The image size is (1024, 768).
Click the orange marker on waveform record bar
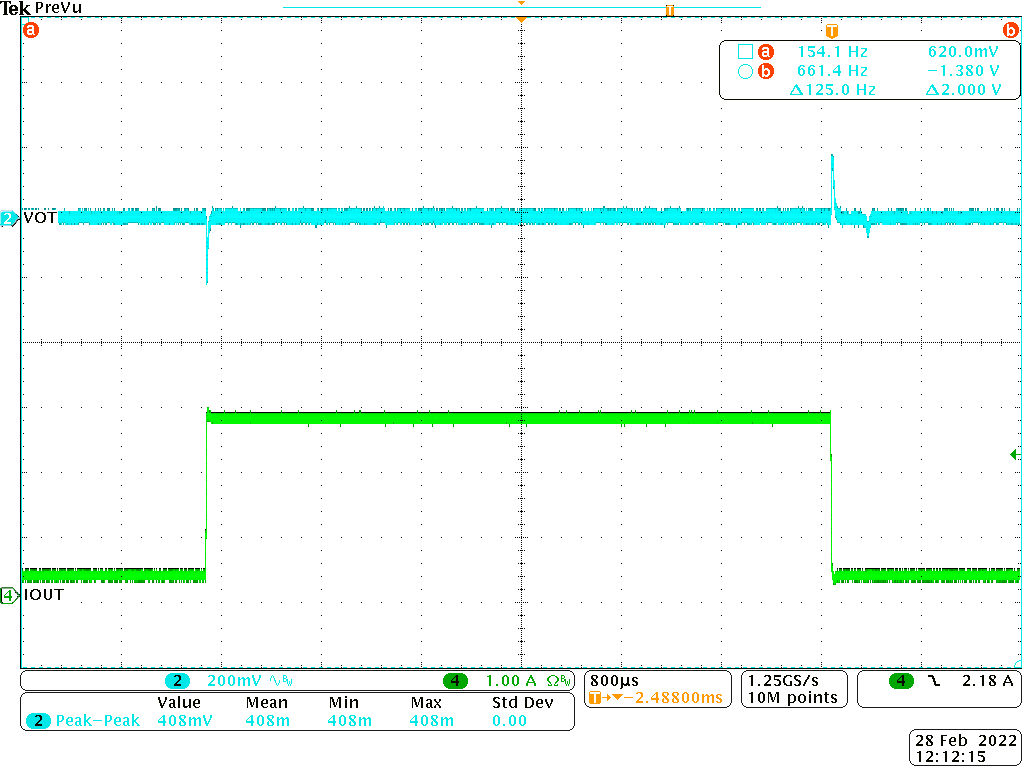pos(670,11)
